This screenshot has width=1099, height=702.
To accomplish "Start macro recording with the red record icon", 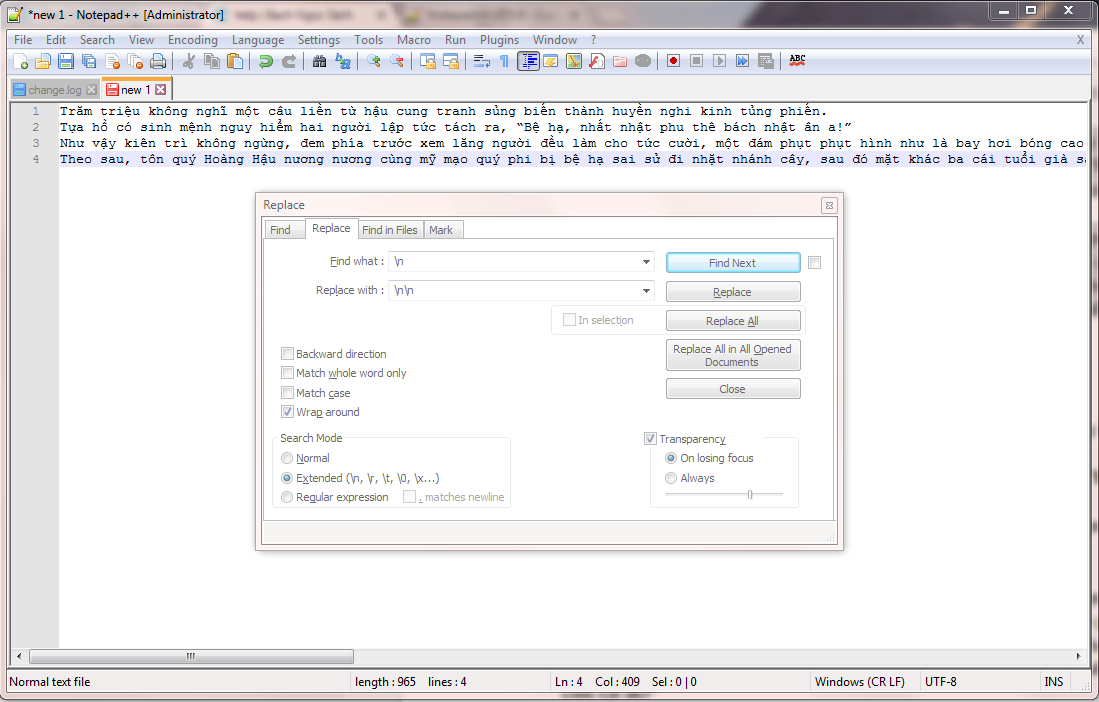I will click(x=673, y=61).
